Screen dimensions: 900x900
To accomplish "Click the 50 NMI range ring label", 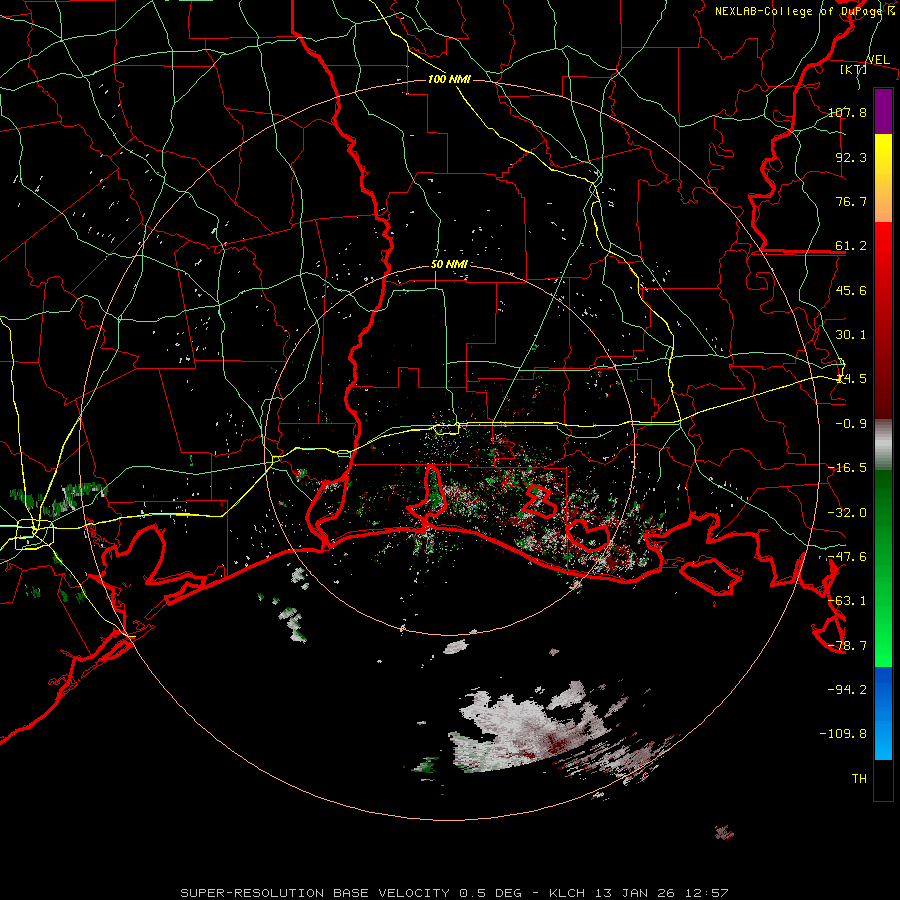I will (449, 264).
